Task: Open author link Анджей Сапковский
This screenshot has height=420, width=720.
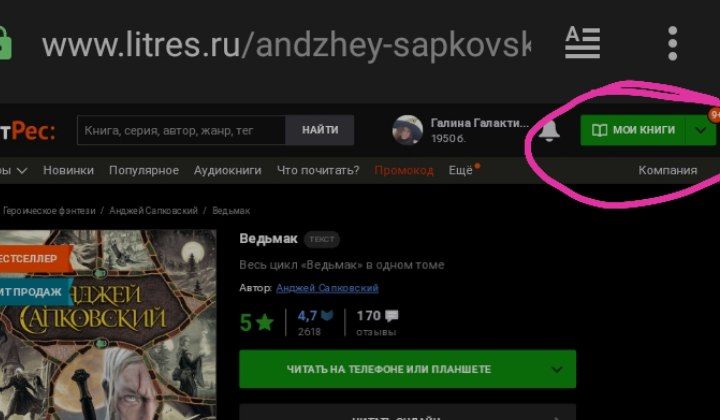Action: coord(327,288)
